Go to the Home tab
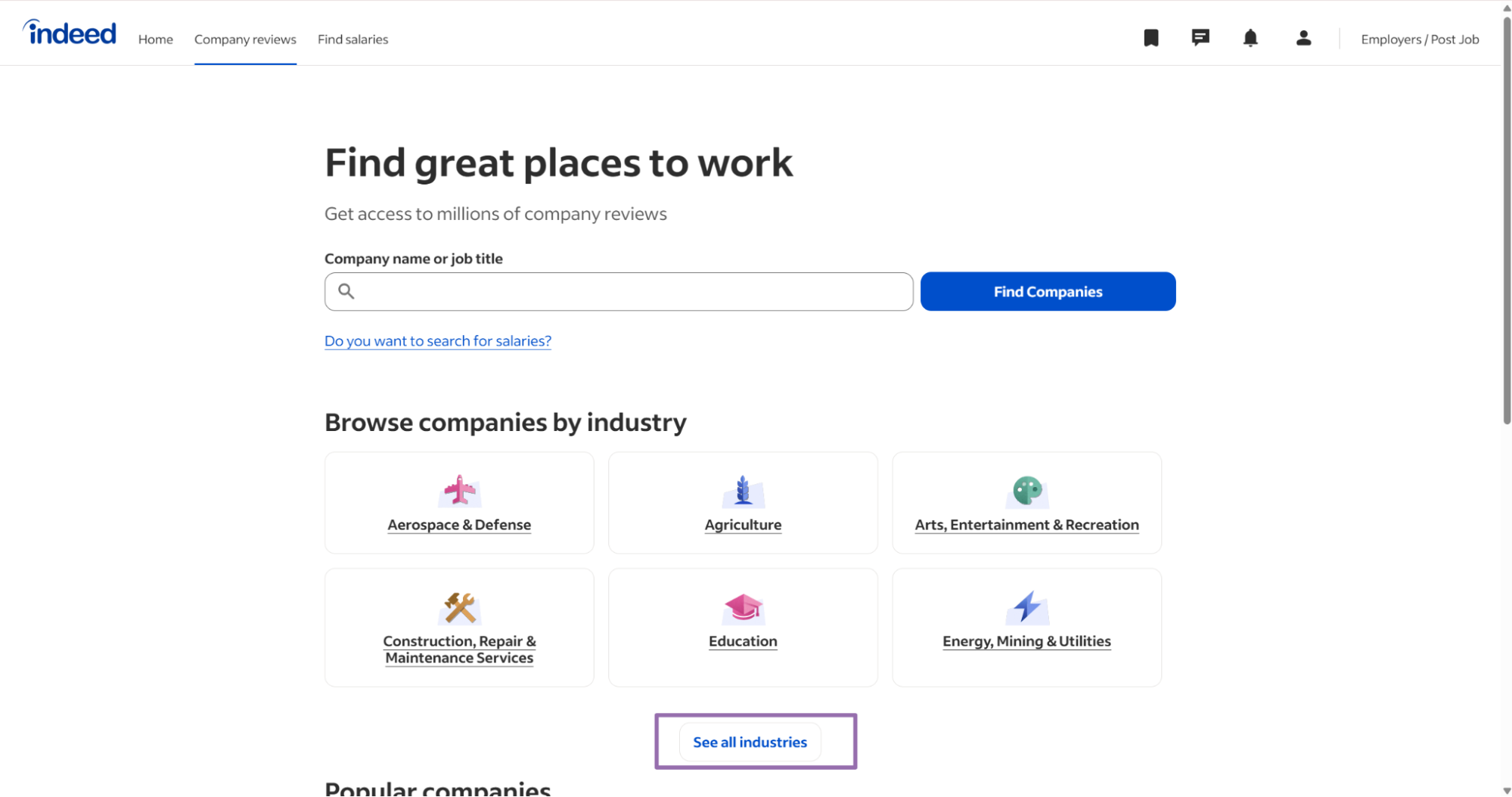 [155, 39]
